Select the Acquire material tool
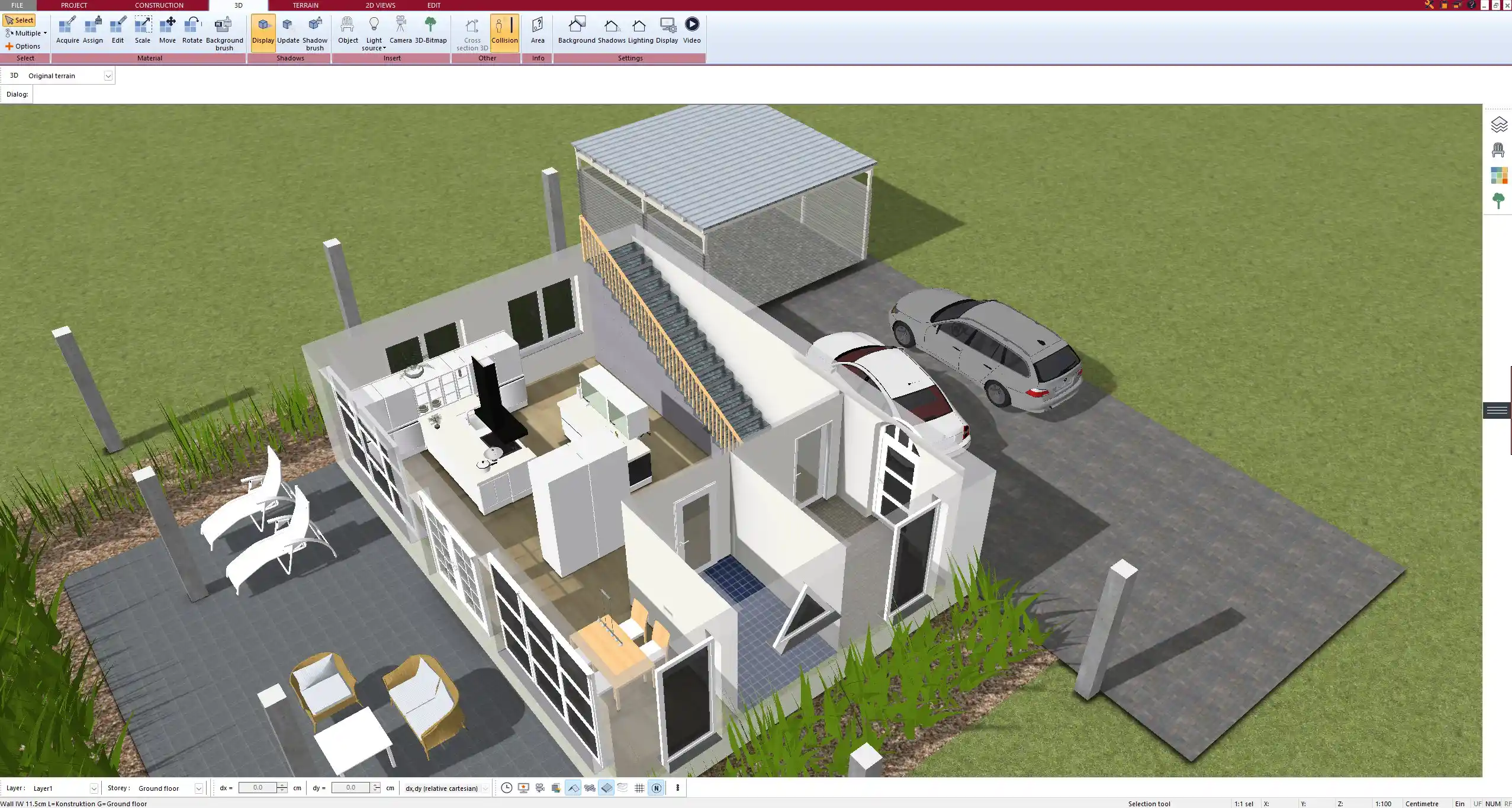This screenshot has width=1512, height=808. (x=67, y=30)
